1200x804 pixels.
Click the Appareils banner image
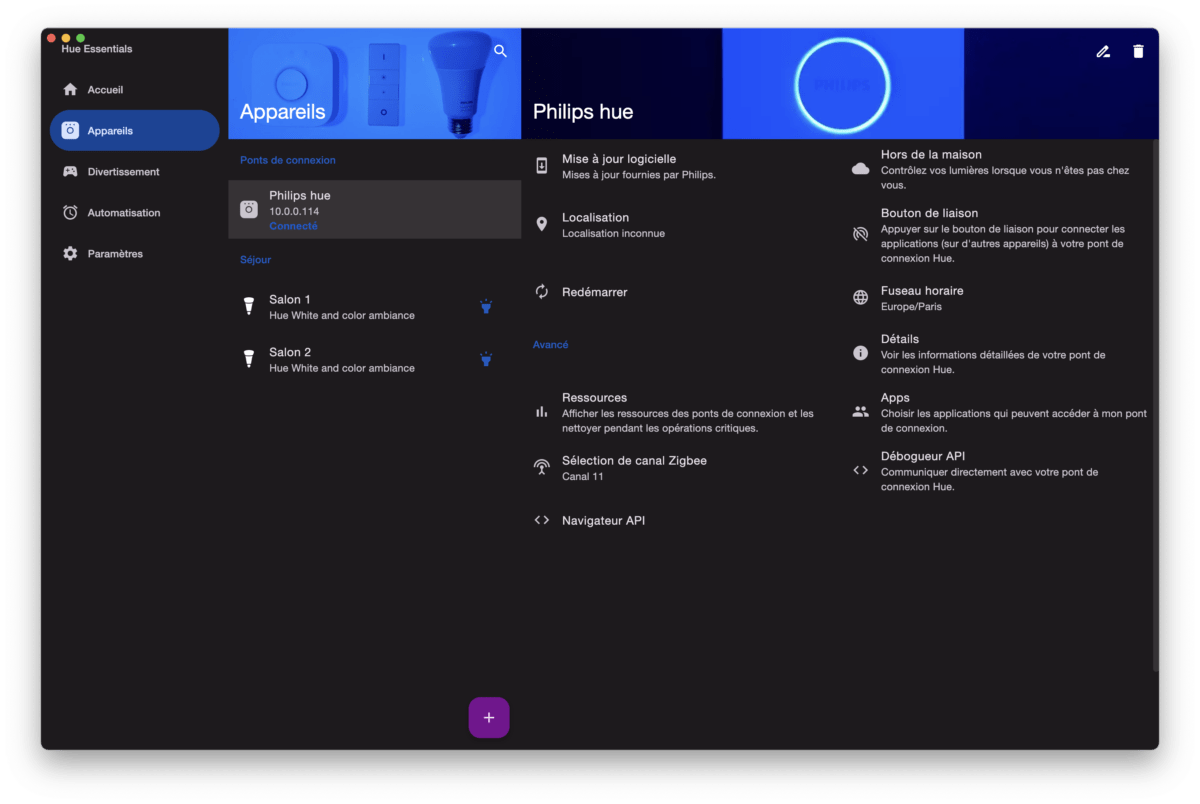pyautogui.click(x=375, y=83)
